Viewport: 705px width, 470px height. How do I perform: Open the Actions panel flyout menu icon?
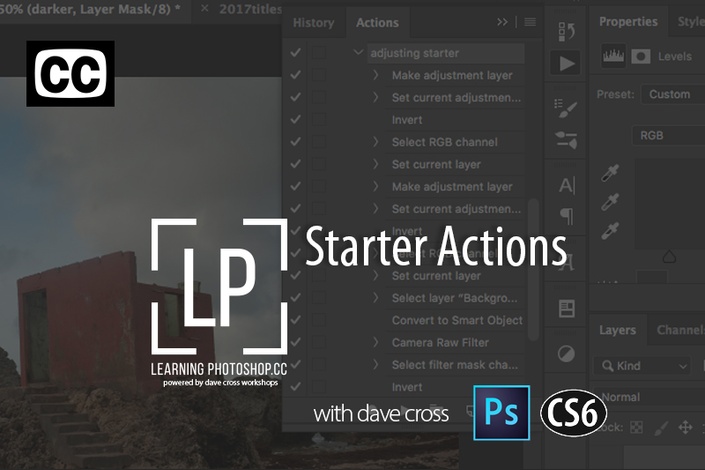click(530, 22)
